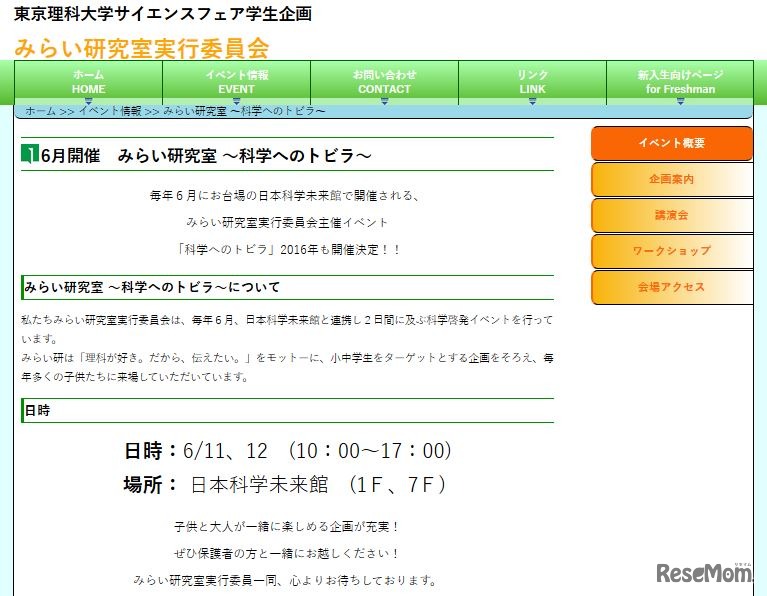
Task: Click the paragraph starting みらい研は「理科が好き
Action: point(287,367)
